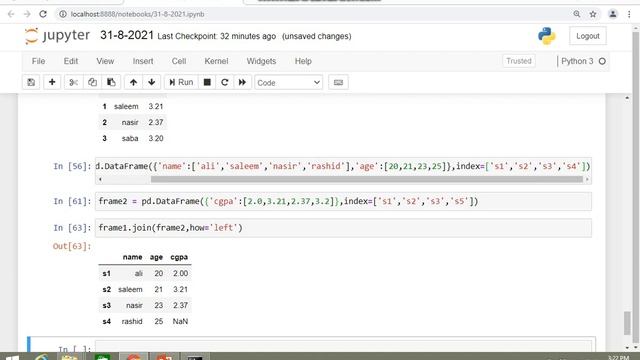The image size is (640, 360).
Task: Click code cell defining frame2
Action: tap(343, 201)
